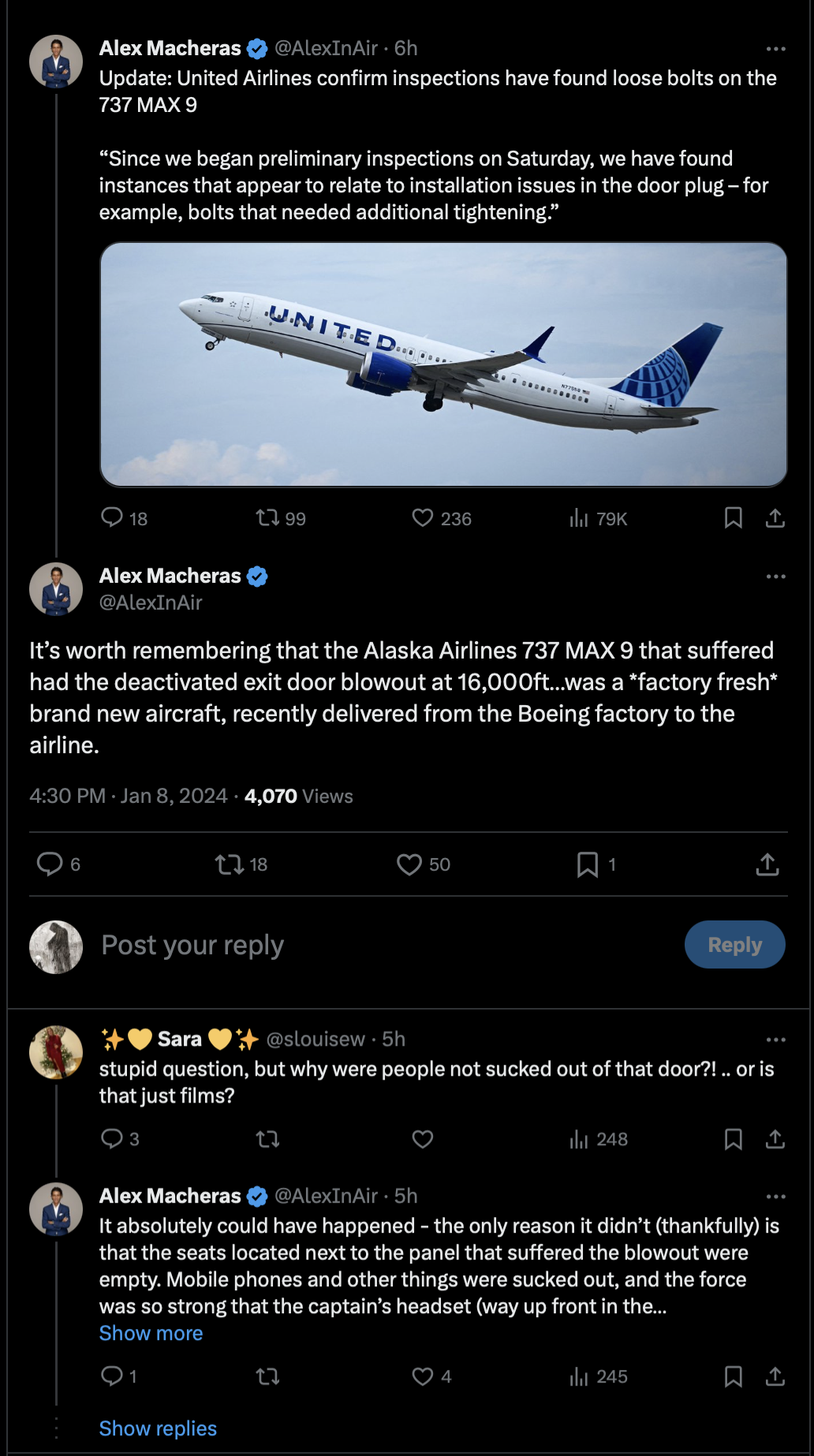
Task: Like the main tweet with 50 likes
Action: tap(409, 864)
